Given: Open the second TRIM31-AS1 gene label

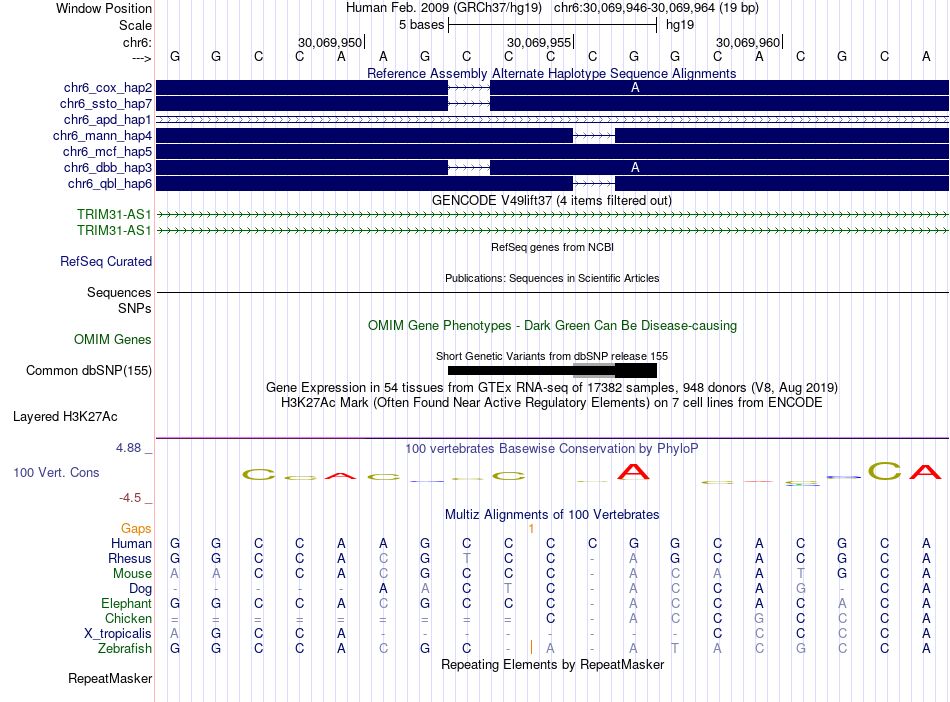Looking at the screenshot, I should click(x=114, y=230).
